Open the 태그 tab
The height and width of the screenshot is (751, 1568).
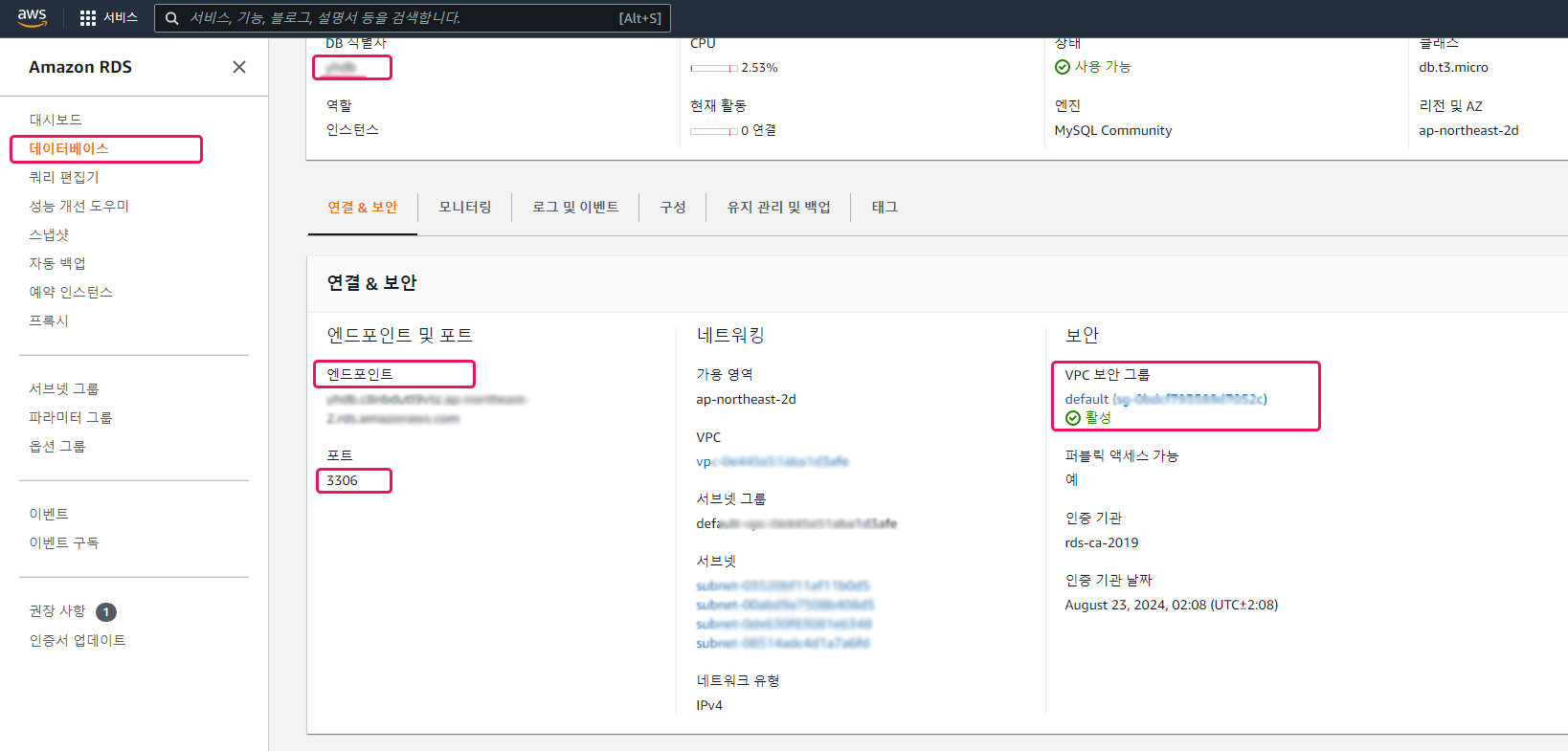[885, 207]
